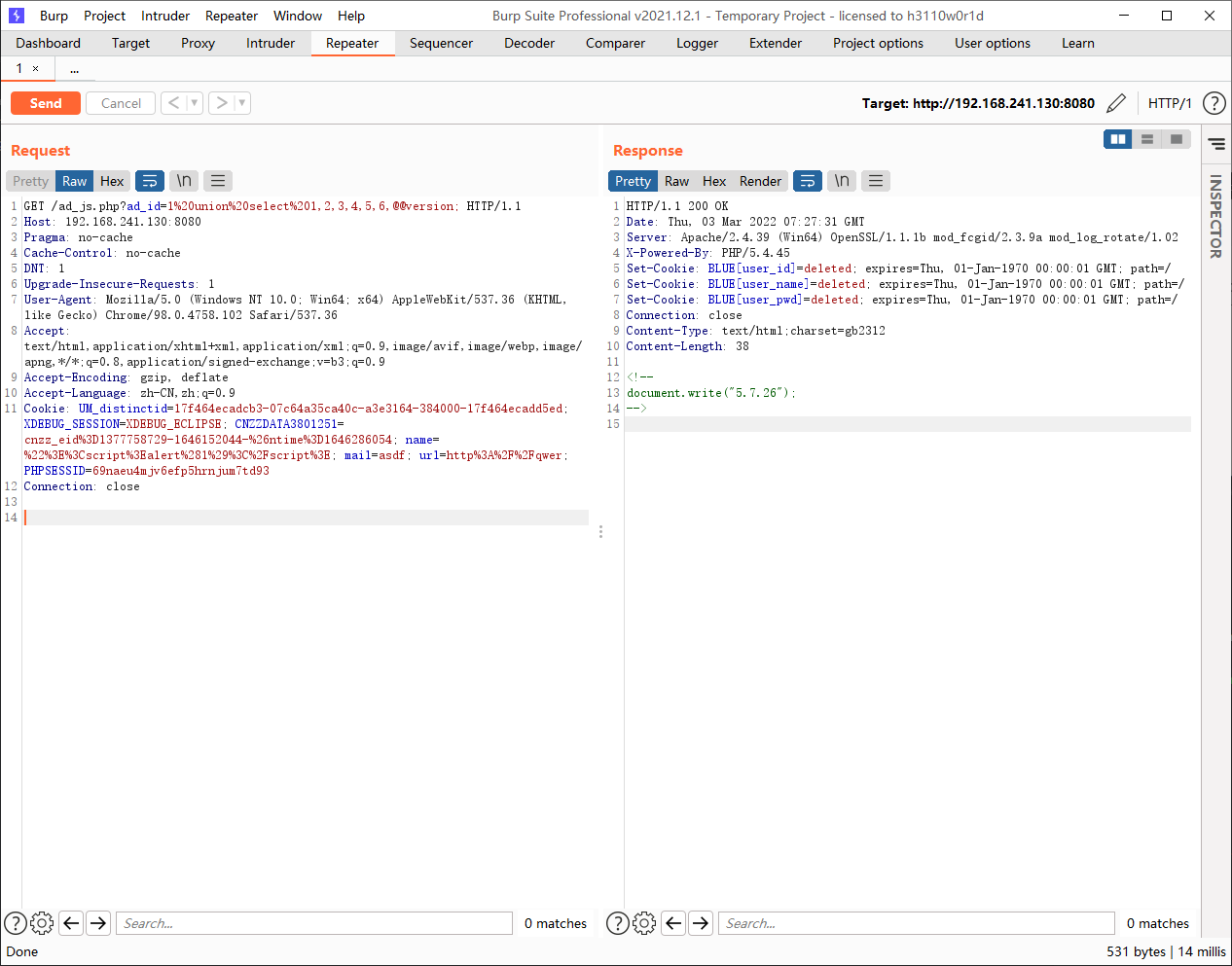1232x966 pixels.
Task: Open the Intruder menu
Action: point(165,16)
